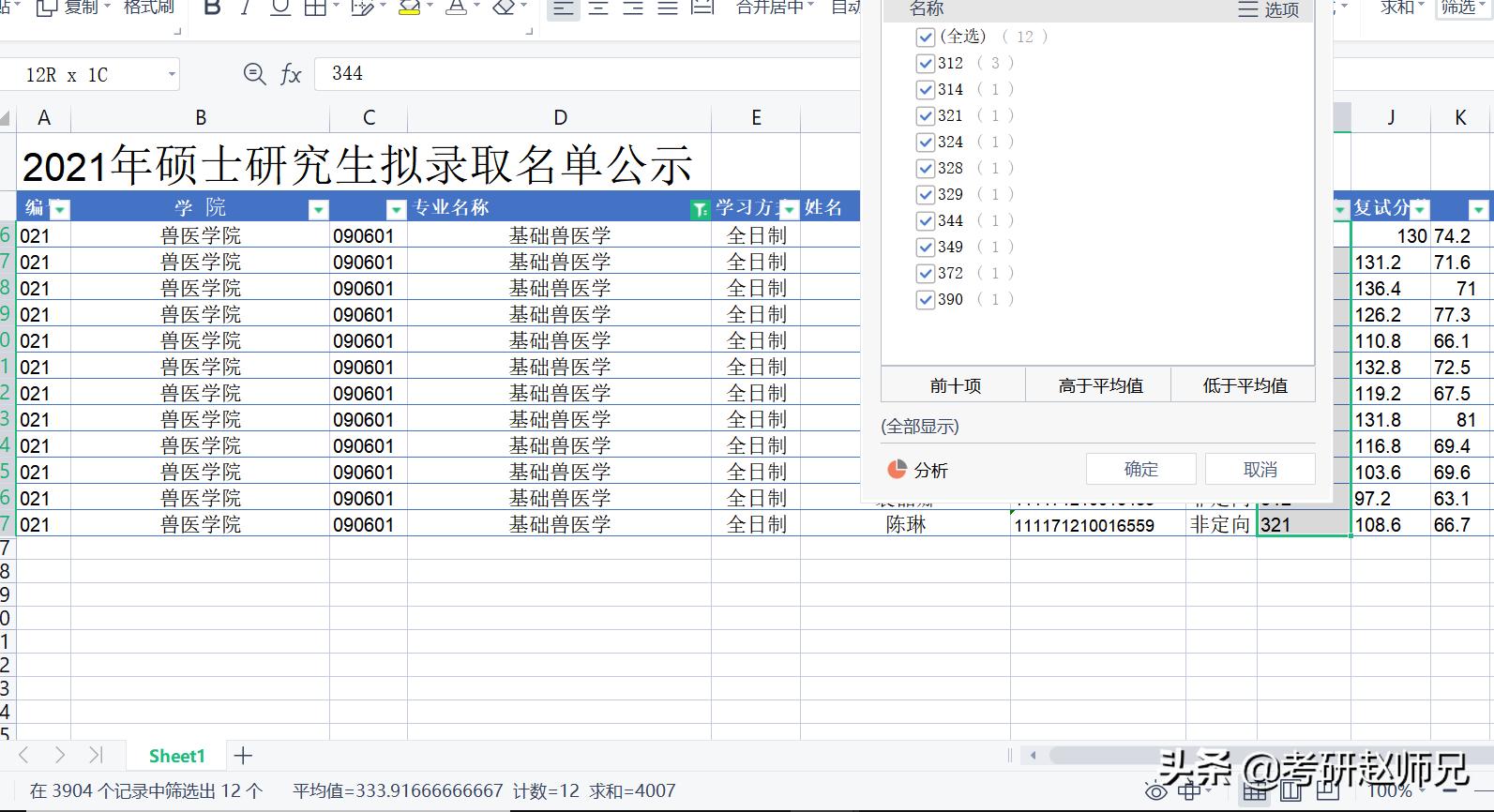The width and height of the screenshot is (1494, 812).
Task: Uncheck the 390 filter checkbox
Action: coord(926,299)
